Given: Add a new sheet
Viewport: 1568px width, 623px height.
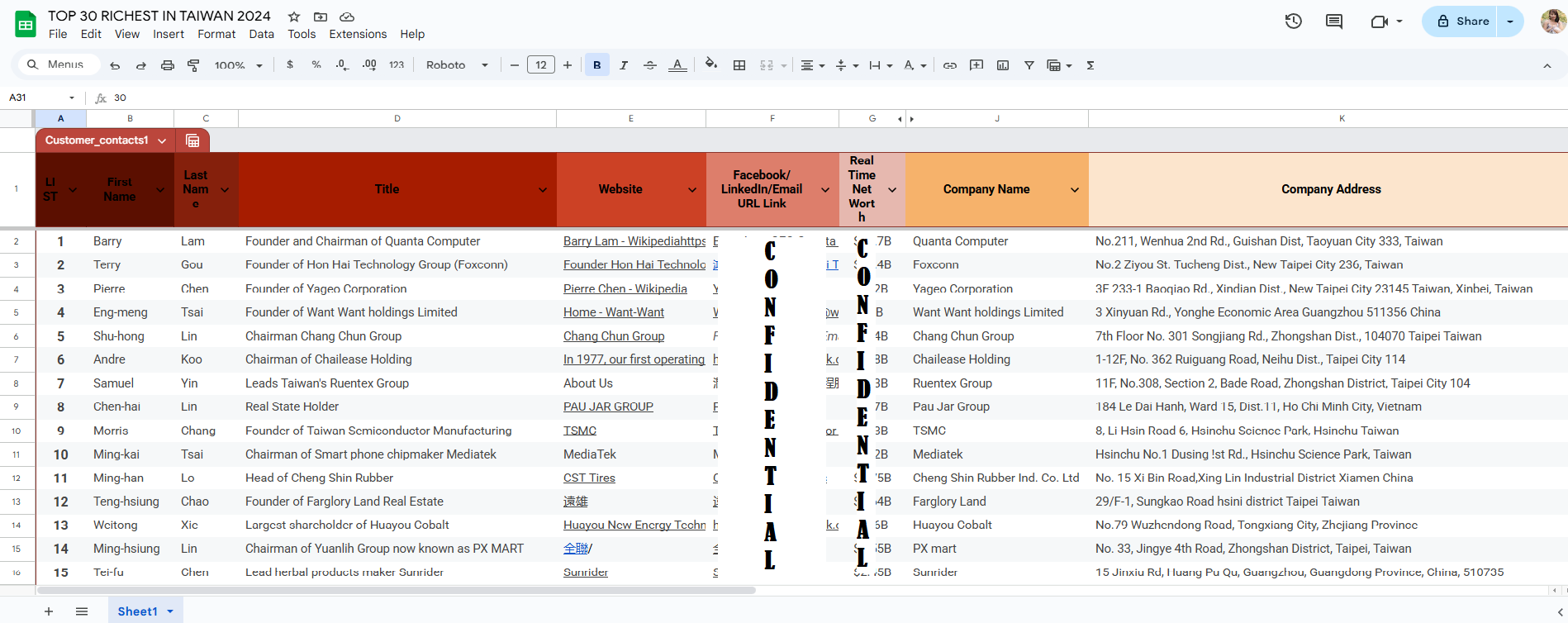Looking at the screenshot, I should click(x=49, y=611).
